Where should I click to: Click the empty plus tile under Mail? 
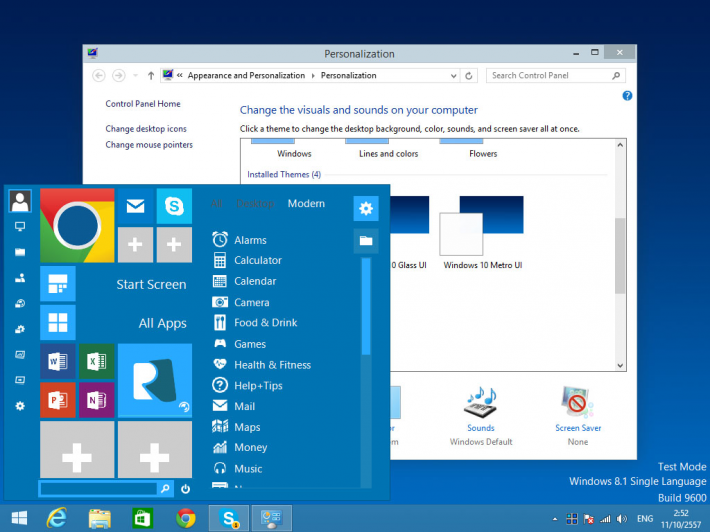tap(135, 244)
